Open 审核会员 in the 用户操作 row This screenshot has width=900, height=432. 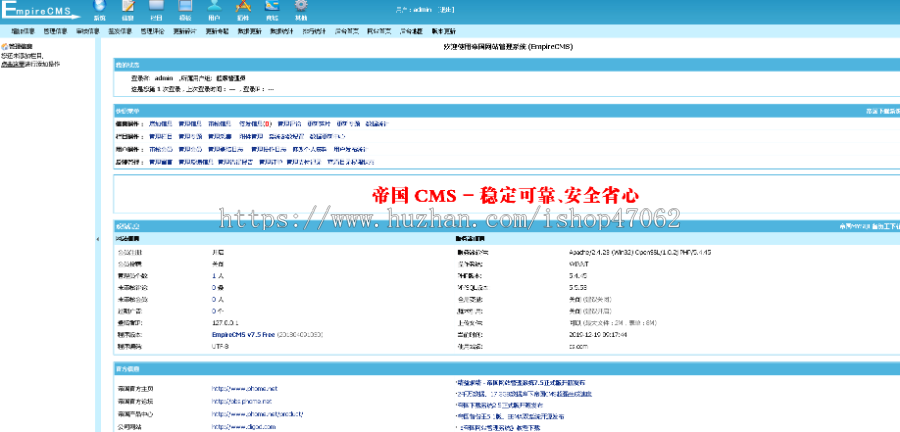tap(160, 149)
